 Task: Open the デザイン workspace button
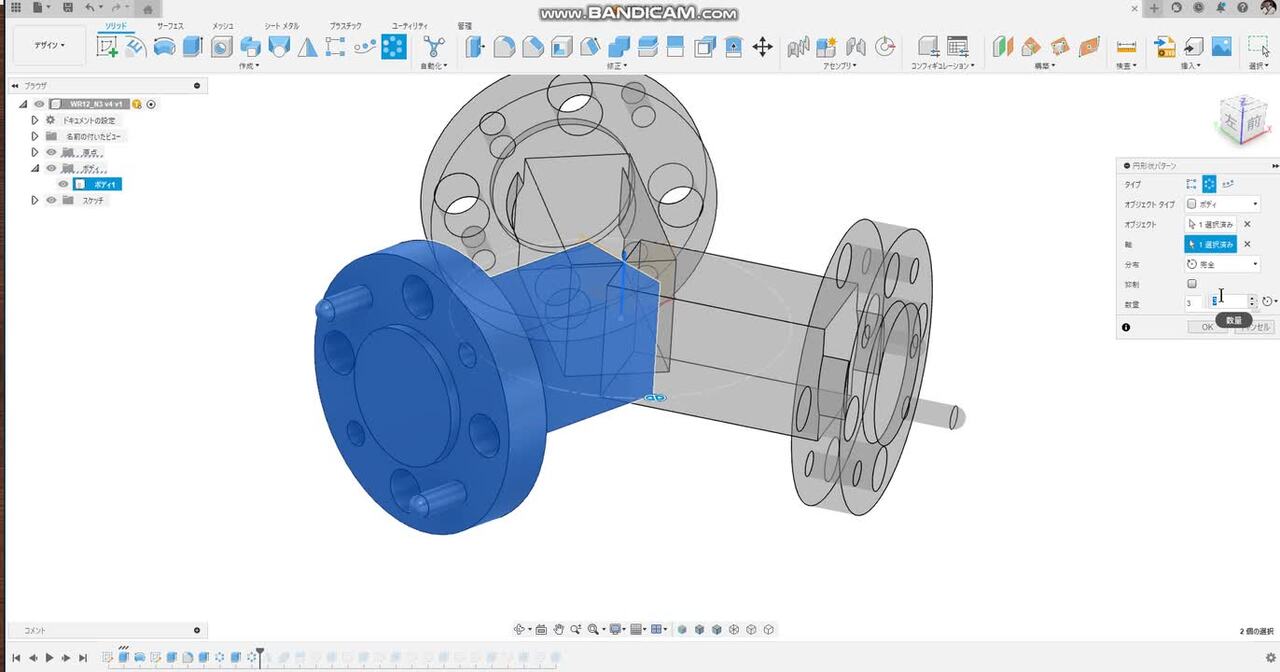click(49, 45)
